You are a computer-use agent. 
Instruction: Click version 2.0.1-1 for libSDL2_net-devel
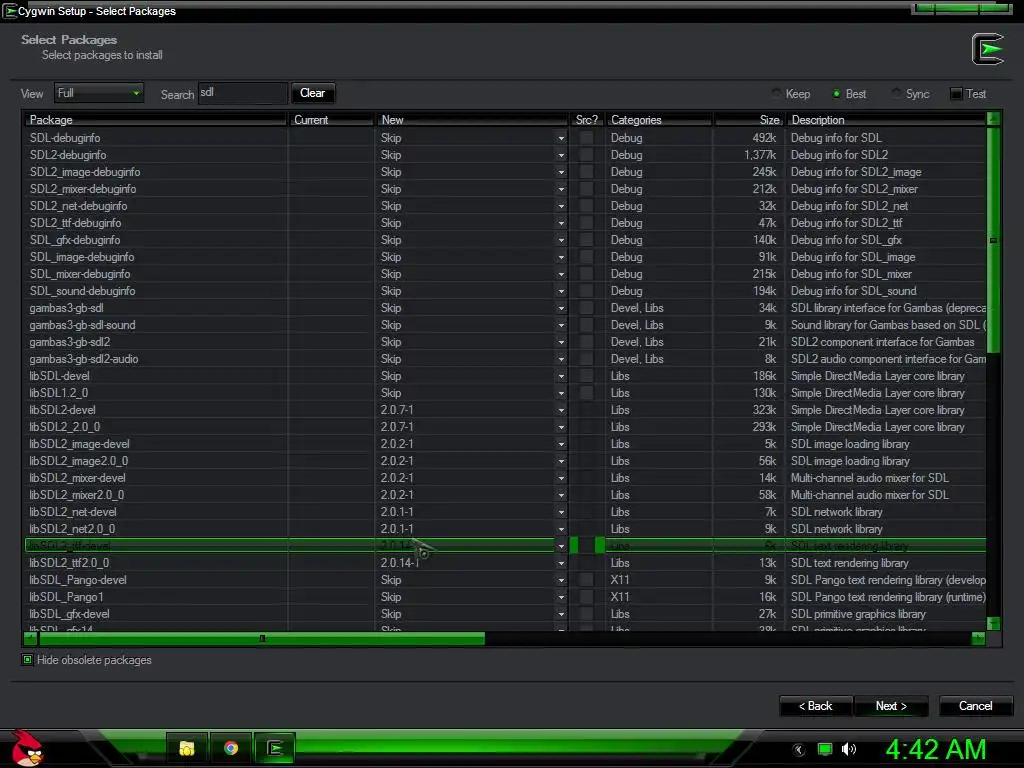tap(397, 511)
